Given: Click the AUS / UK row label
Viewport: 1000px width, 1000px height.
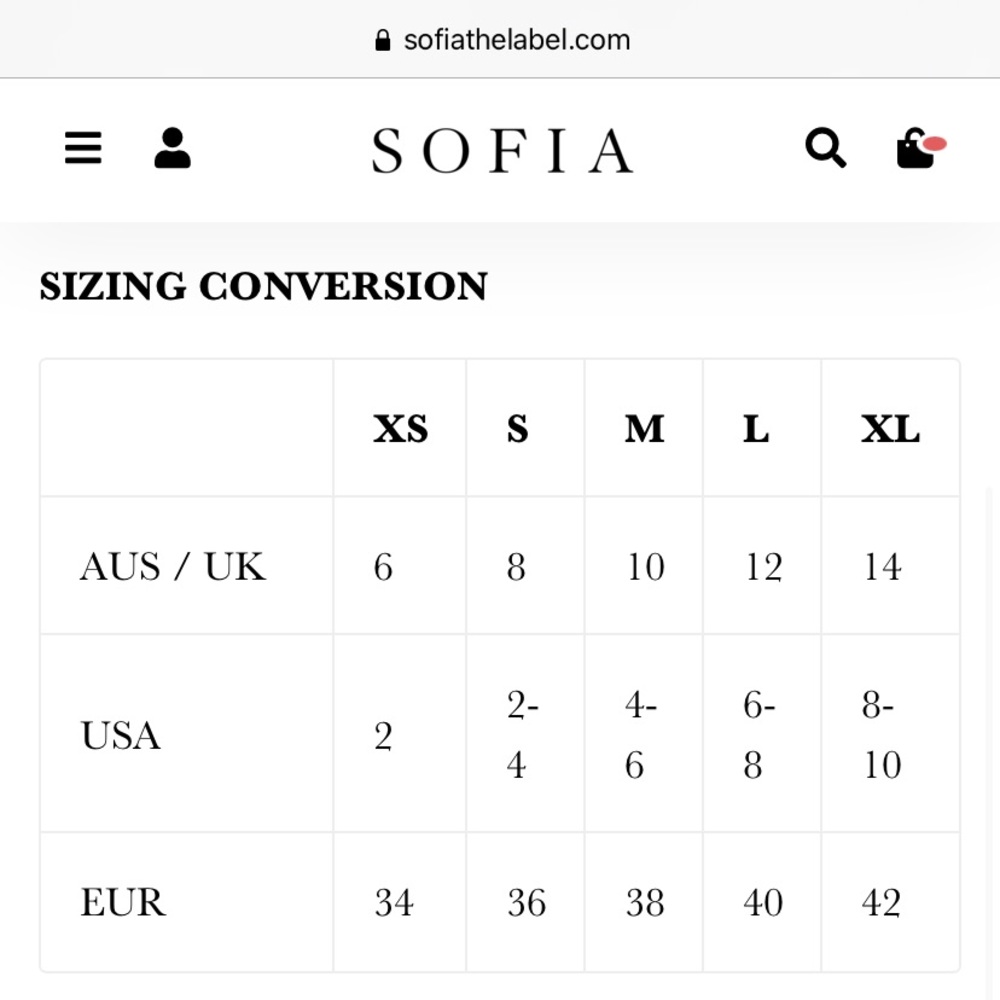Looking at the screenshot, I should [x=173, y=567].
